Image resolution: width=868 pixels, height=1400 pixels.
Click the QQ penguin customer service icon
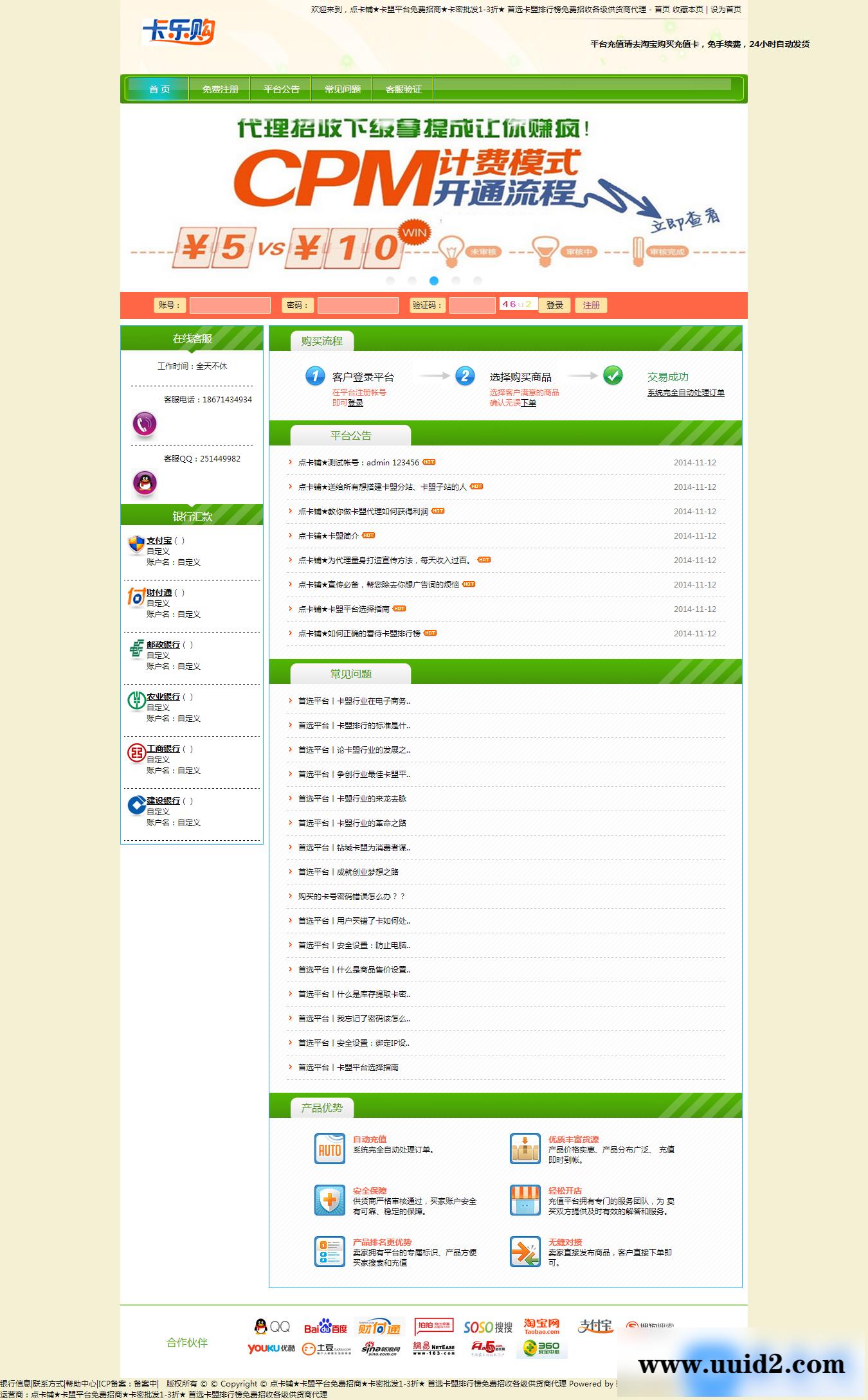click(x=145, y=483)
